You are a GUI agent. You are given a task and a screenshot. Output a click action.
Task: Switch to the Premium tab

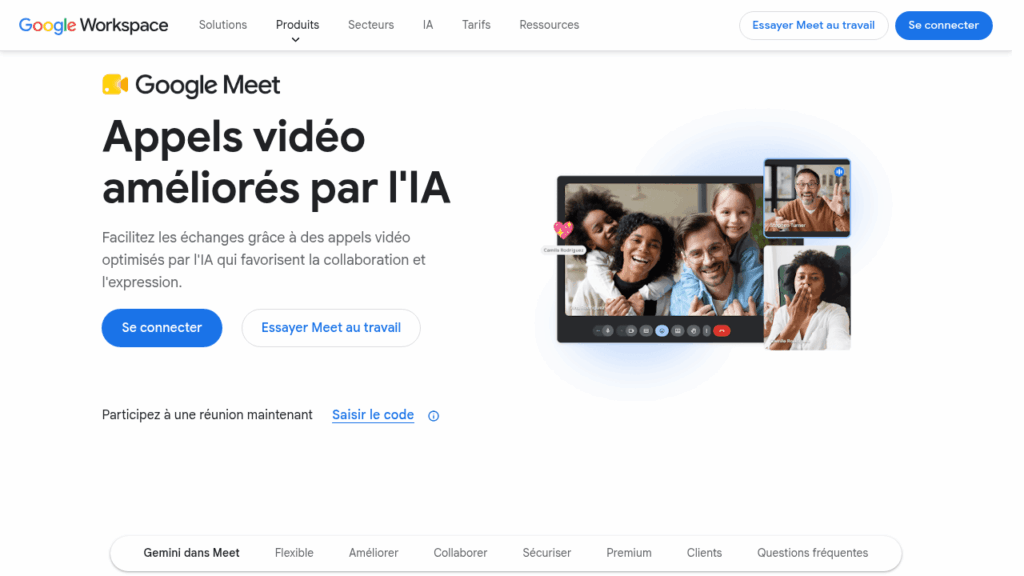click(629, 553)
